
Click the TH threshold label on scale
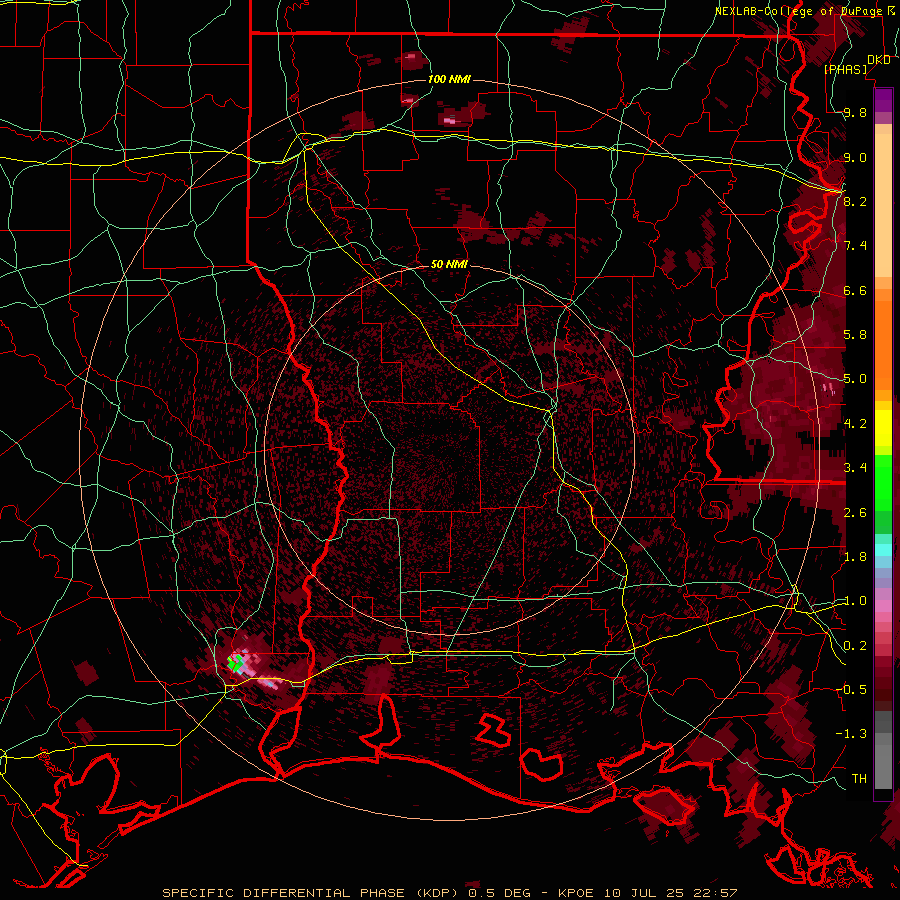point(859,778)
